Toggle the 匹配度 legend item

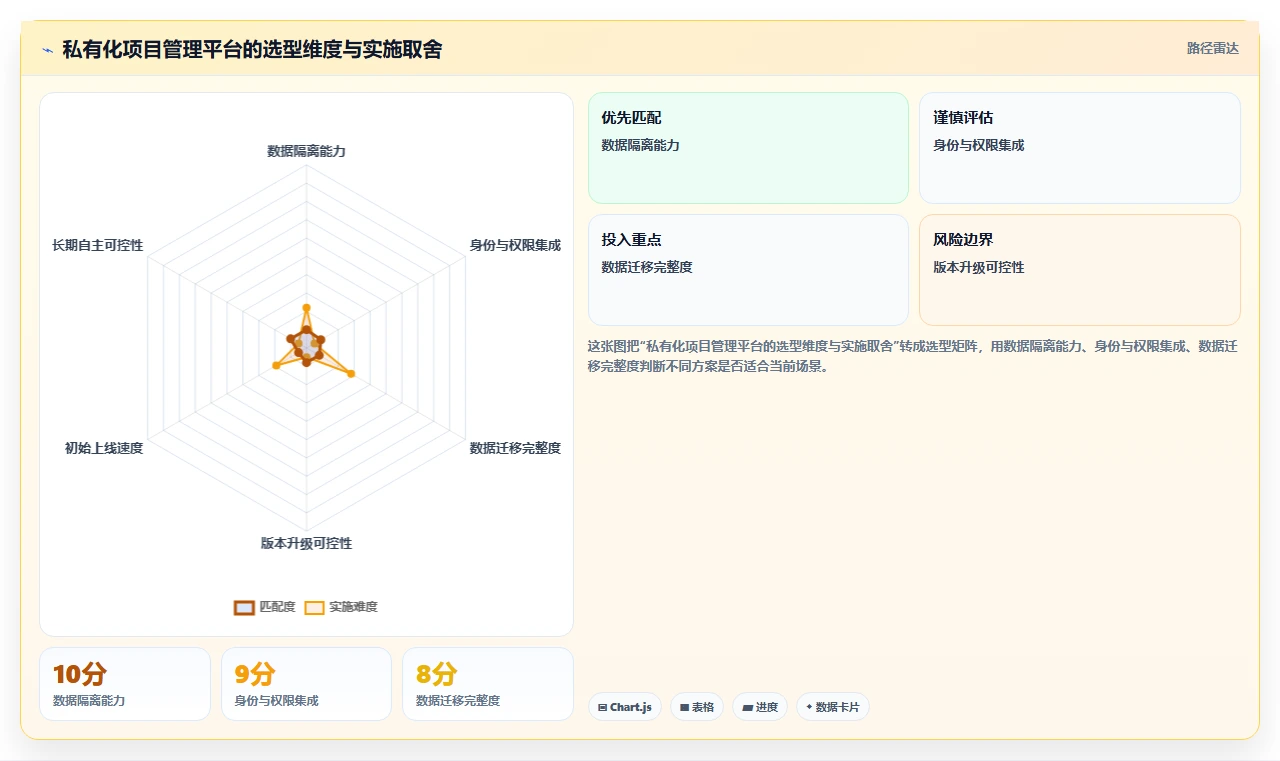pyautogui.click(x=265, y=607)
